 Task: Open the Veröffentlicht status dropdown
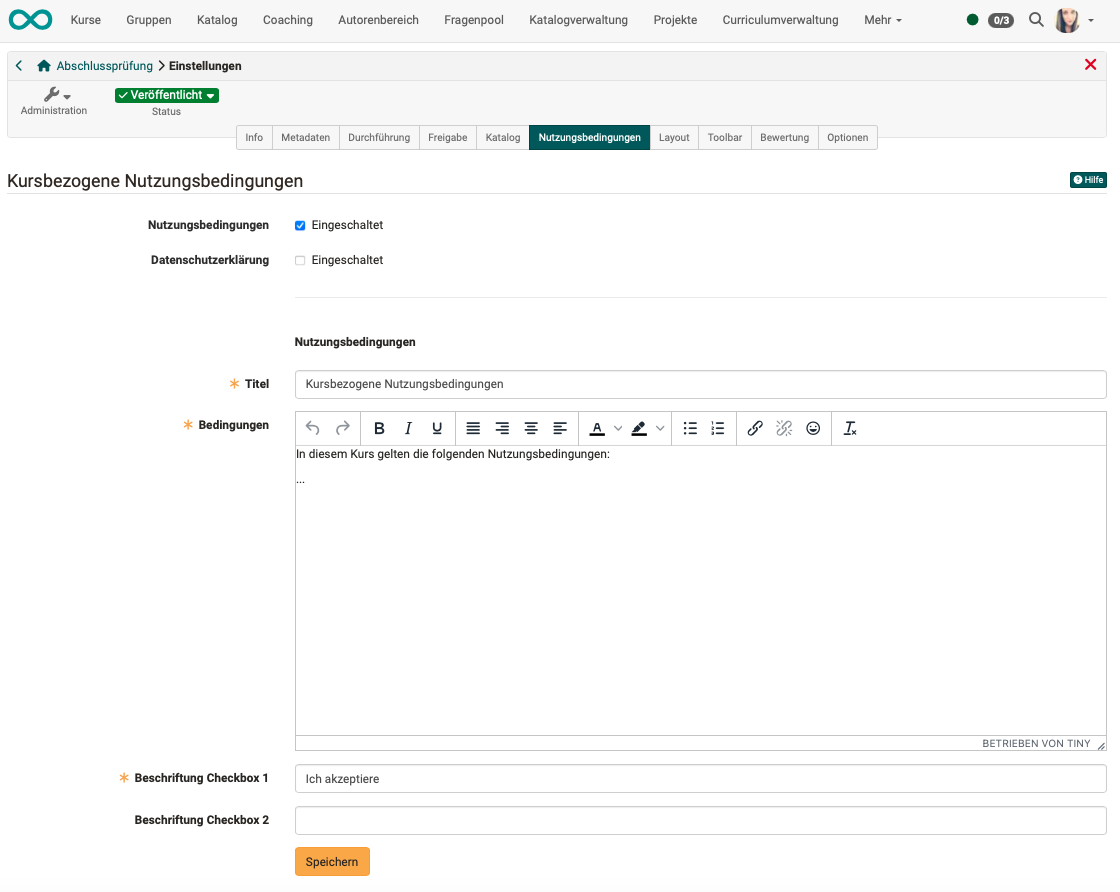[x=167, y=95]
